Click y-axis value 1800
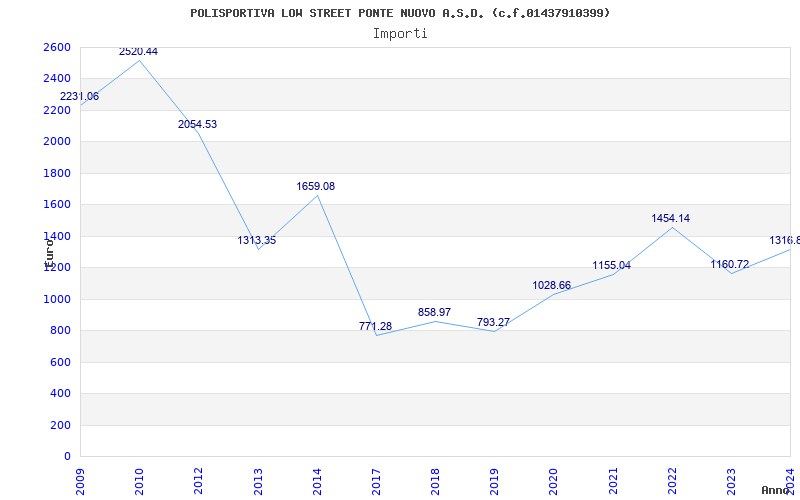This screenshot has width=800, height=500. pos(57,173)
